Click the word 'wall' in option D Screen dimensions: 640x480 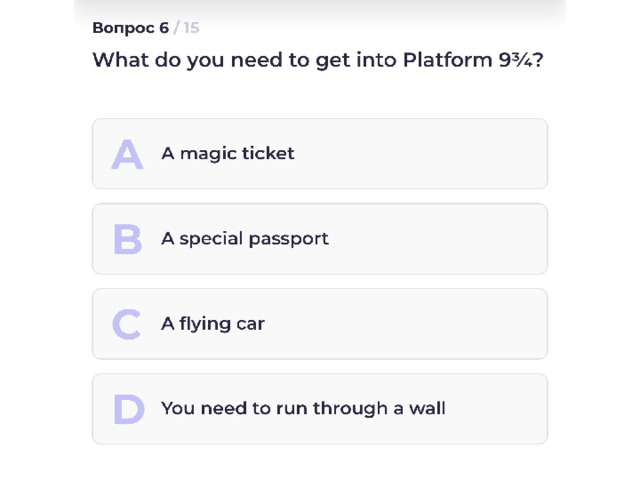[427, 408]
